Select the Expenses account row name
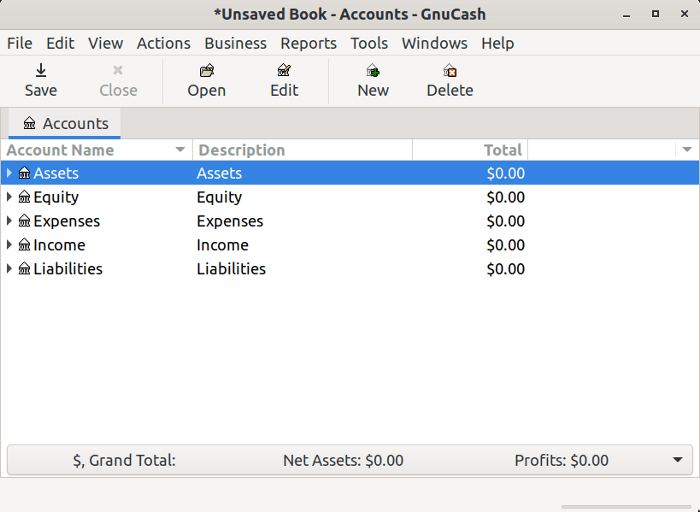The width and height of the screenshot is (700, 512). pyautogui.click(x=67, y=221)
